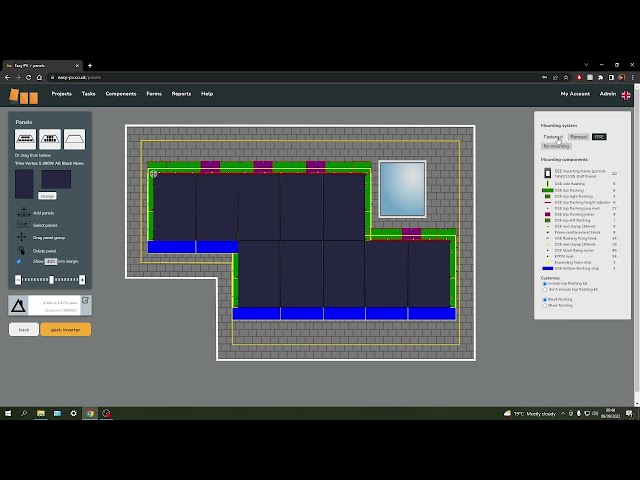Click the zoom slider handle
The width and height of the screenshot is (640, 480).
pyautogui.click(x=51, y=280)
